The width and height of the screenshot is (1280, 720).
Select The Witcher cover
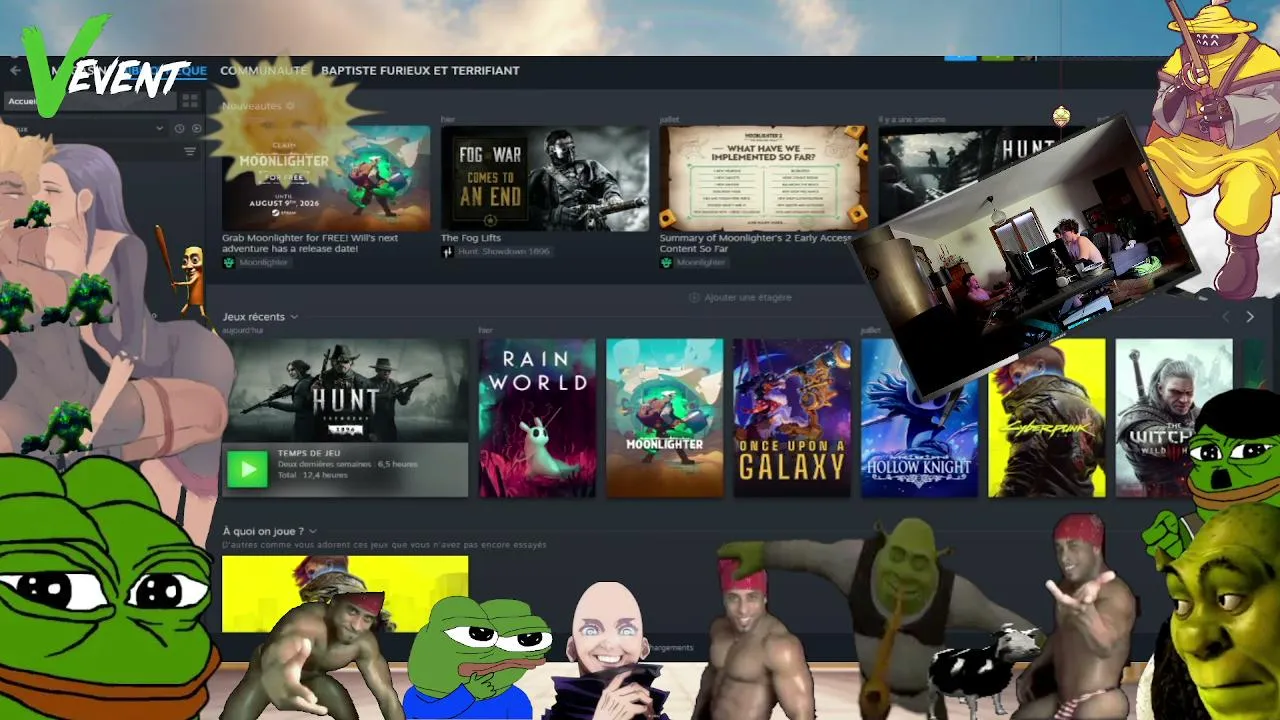pyautogui.click(x=1174, y=418)
